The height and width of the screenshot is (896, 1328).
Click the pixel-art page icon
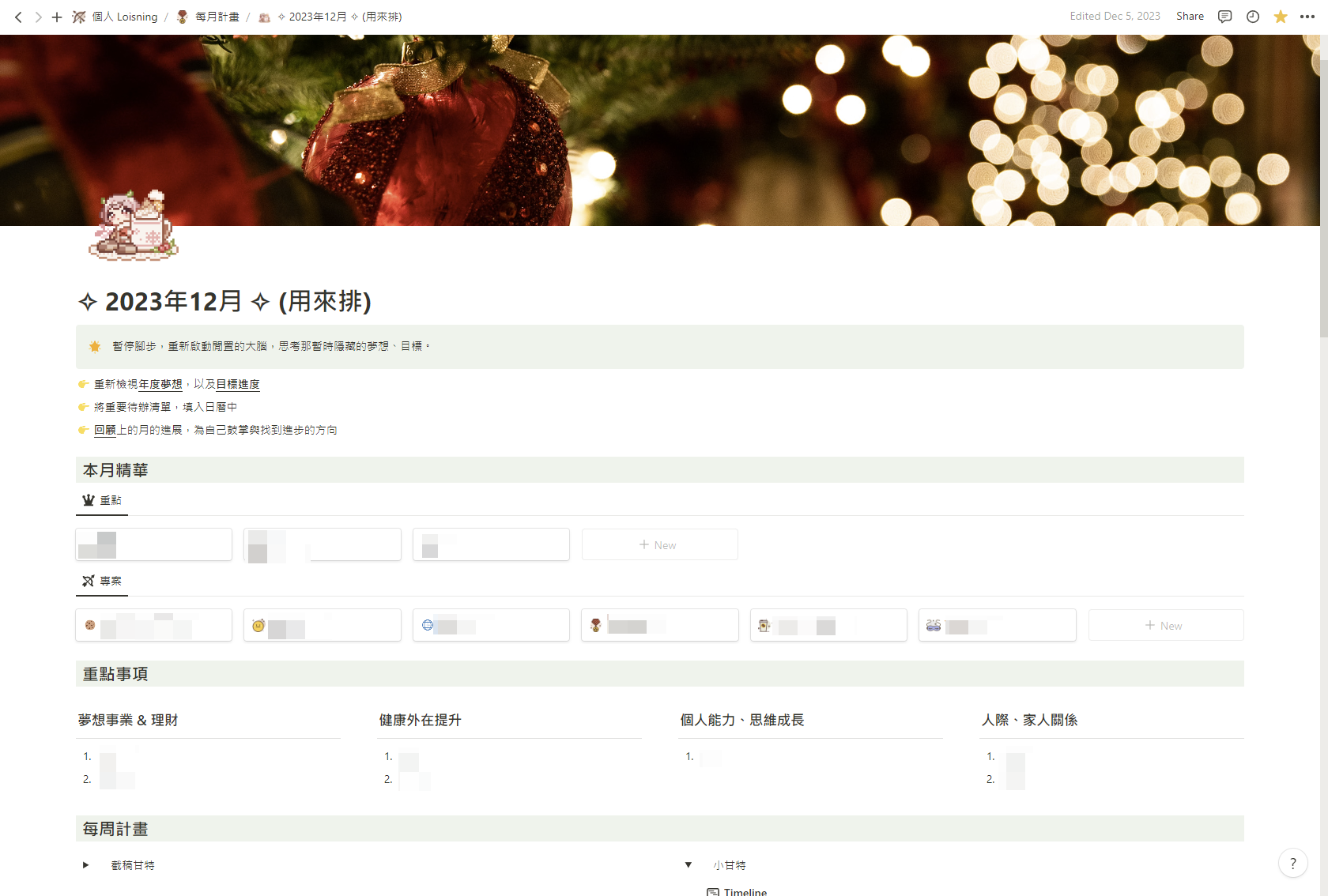click(134, 225)
